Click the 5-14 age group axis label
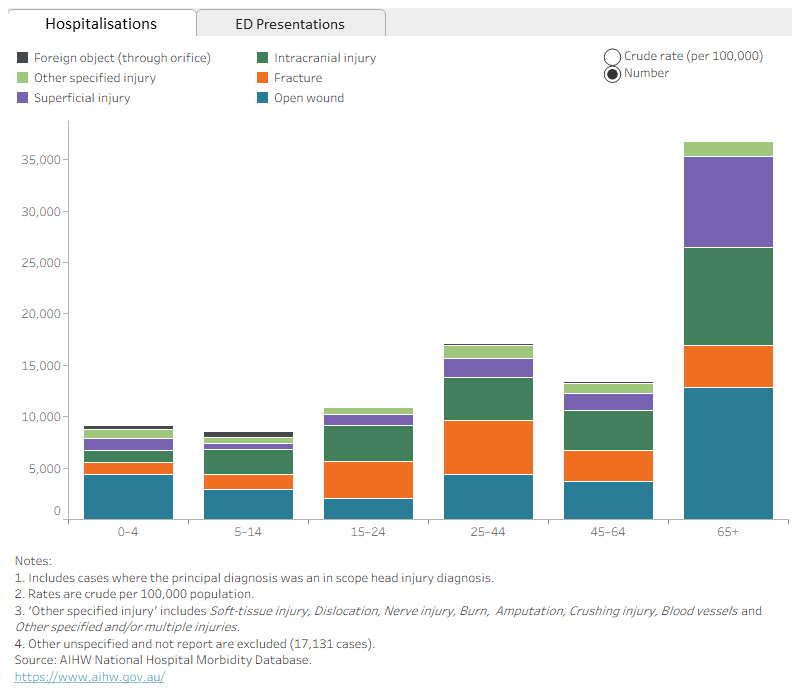800x700 pixels. click(248, 532)
